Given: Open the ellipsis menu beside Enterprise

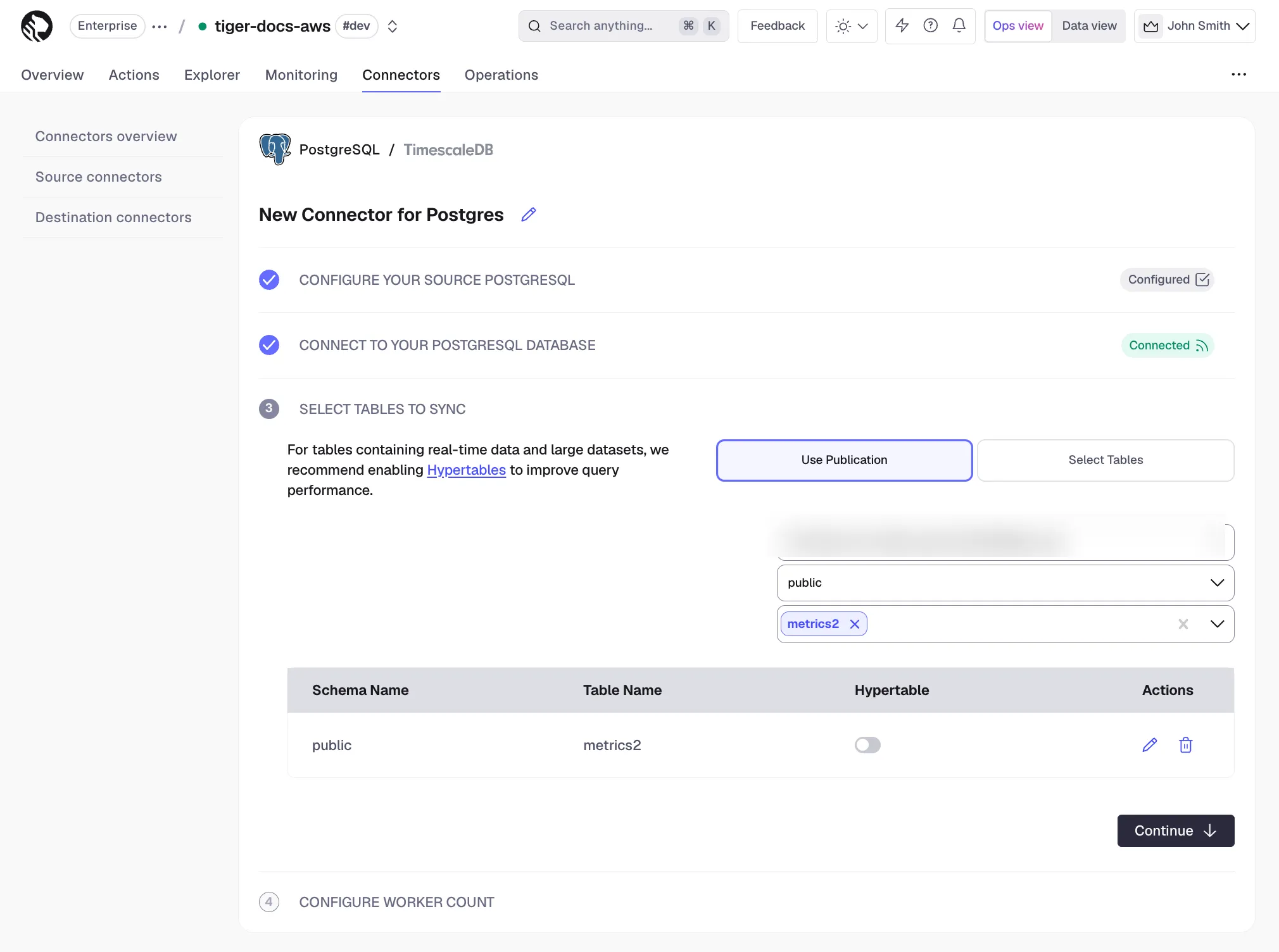Looking at the screenshot, I should tap(160, 27).
